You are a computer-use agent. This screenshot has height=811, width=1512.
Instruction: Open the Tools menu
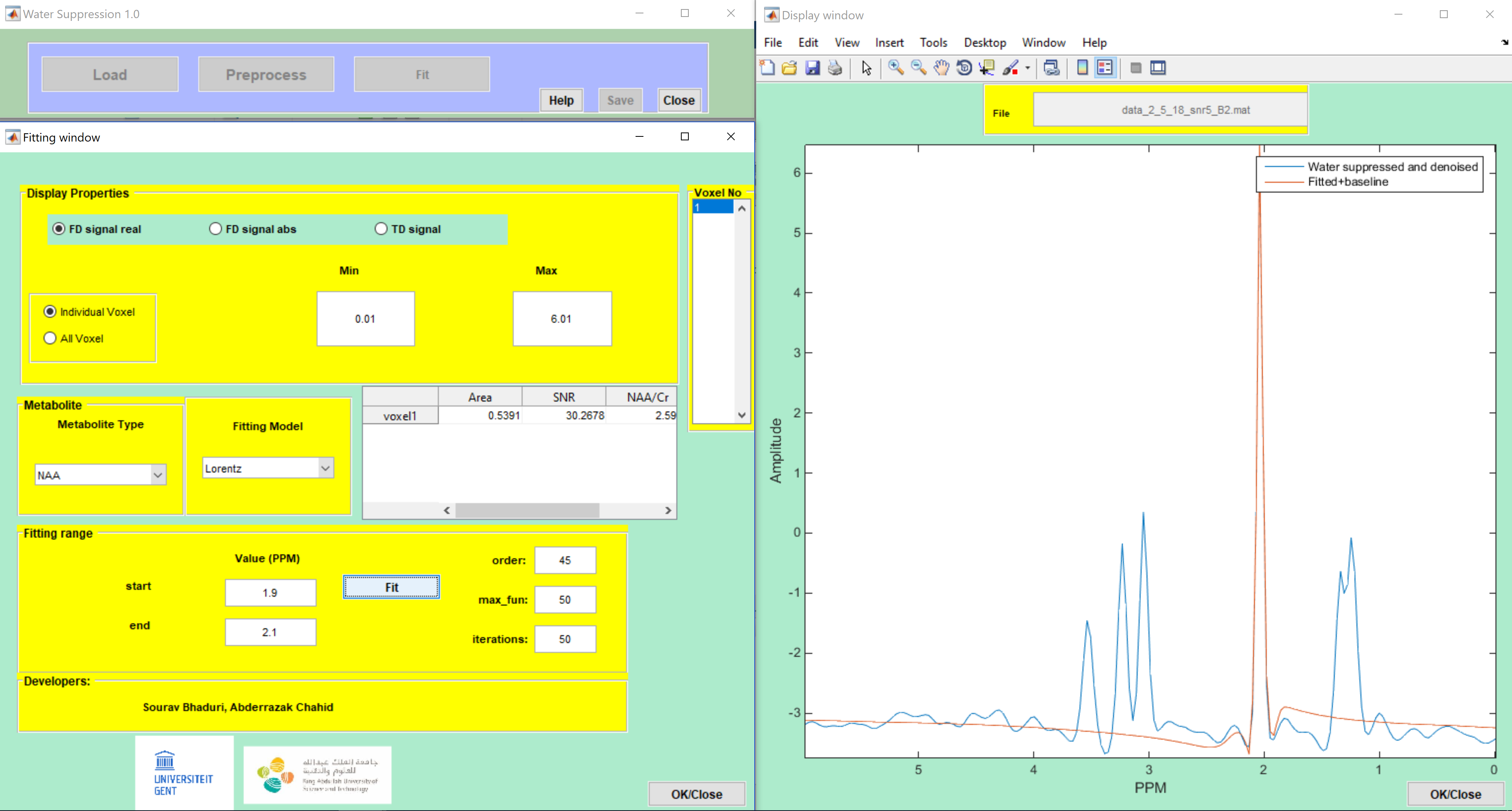tap(933, 42)
